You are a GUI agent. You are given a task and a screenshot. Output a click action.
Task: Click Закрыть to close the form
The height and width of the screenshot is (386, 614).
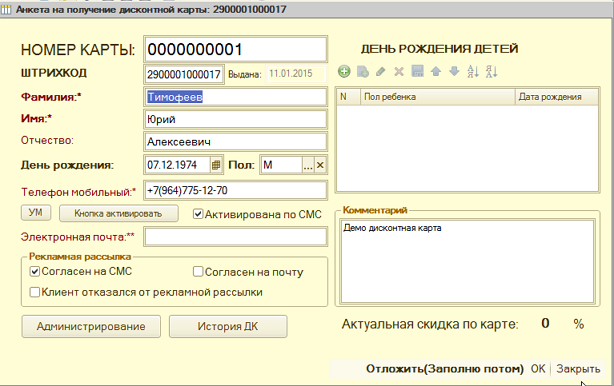(578, 369)
